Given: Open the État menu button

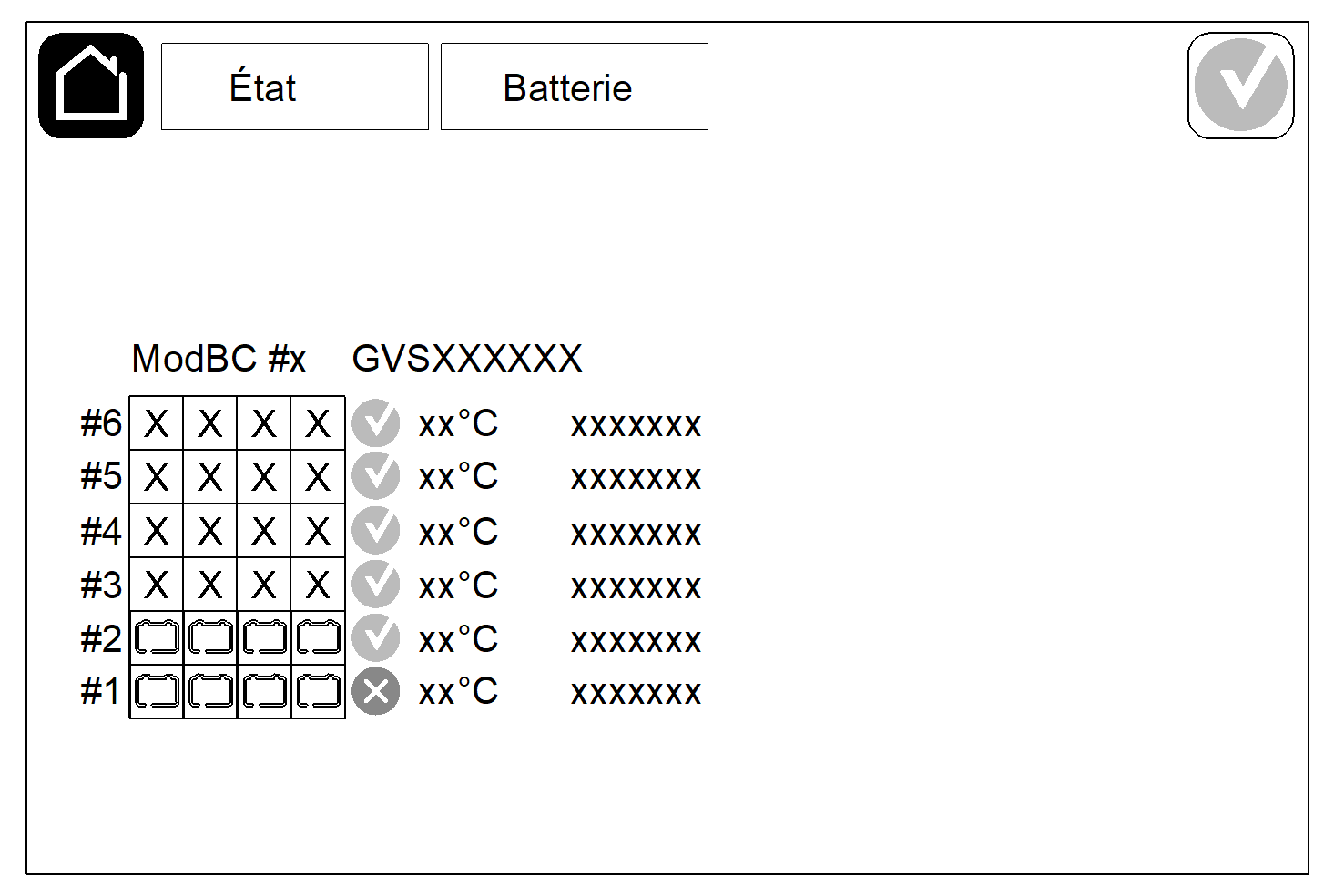Looking at the screenshot, I should 294,87.
